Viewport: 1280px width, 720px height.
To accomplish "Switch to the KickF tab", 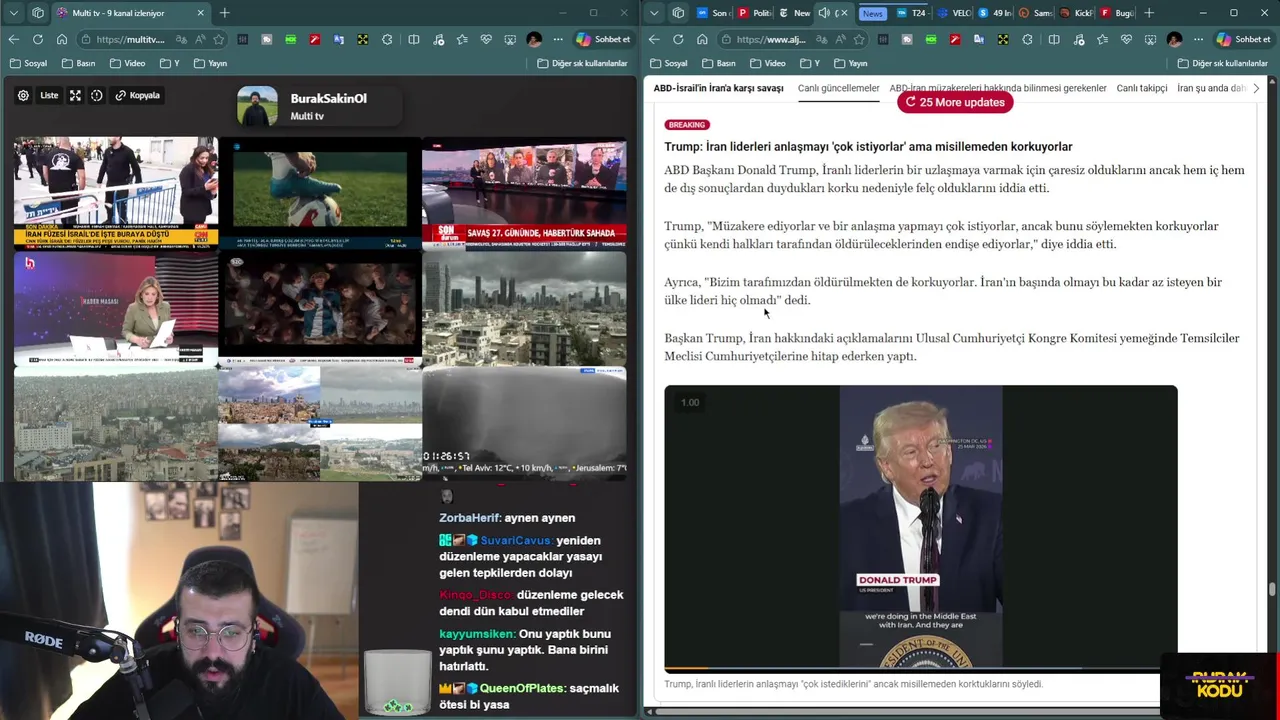I will coord(1076,13).
